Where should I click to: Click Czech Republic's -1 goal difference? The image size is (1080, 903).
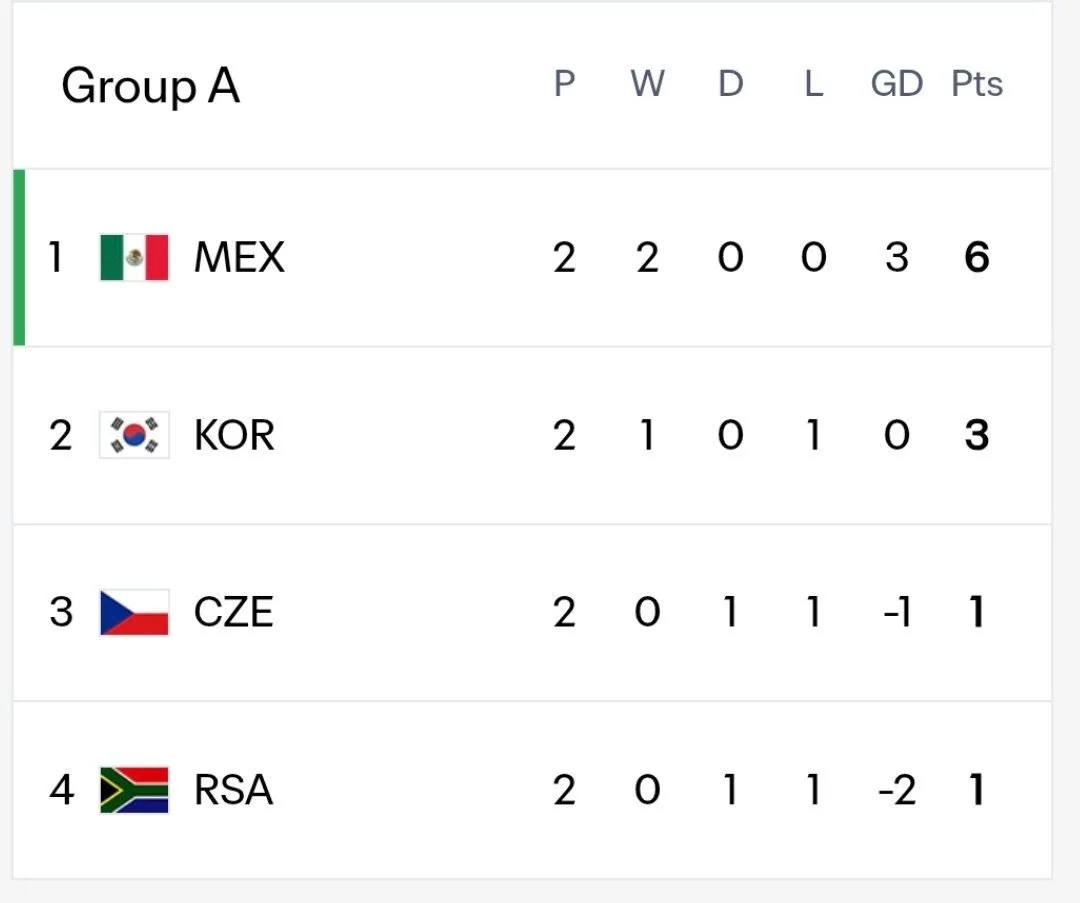(x=897, y=612)
